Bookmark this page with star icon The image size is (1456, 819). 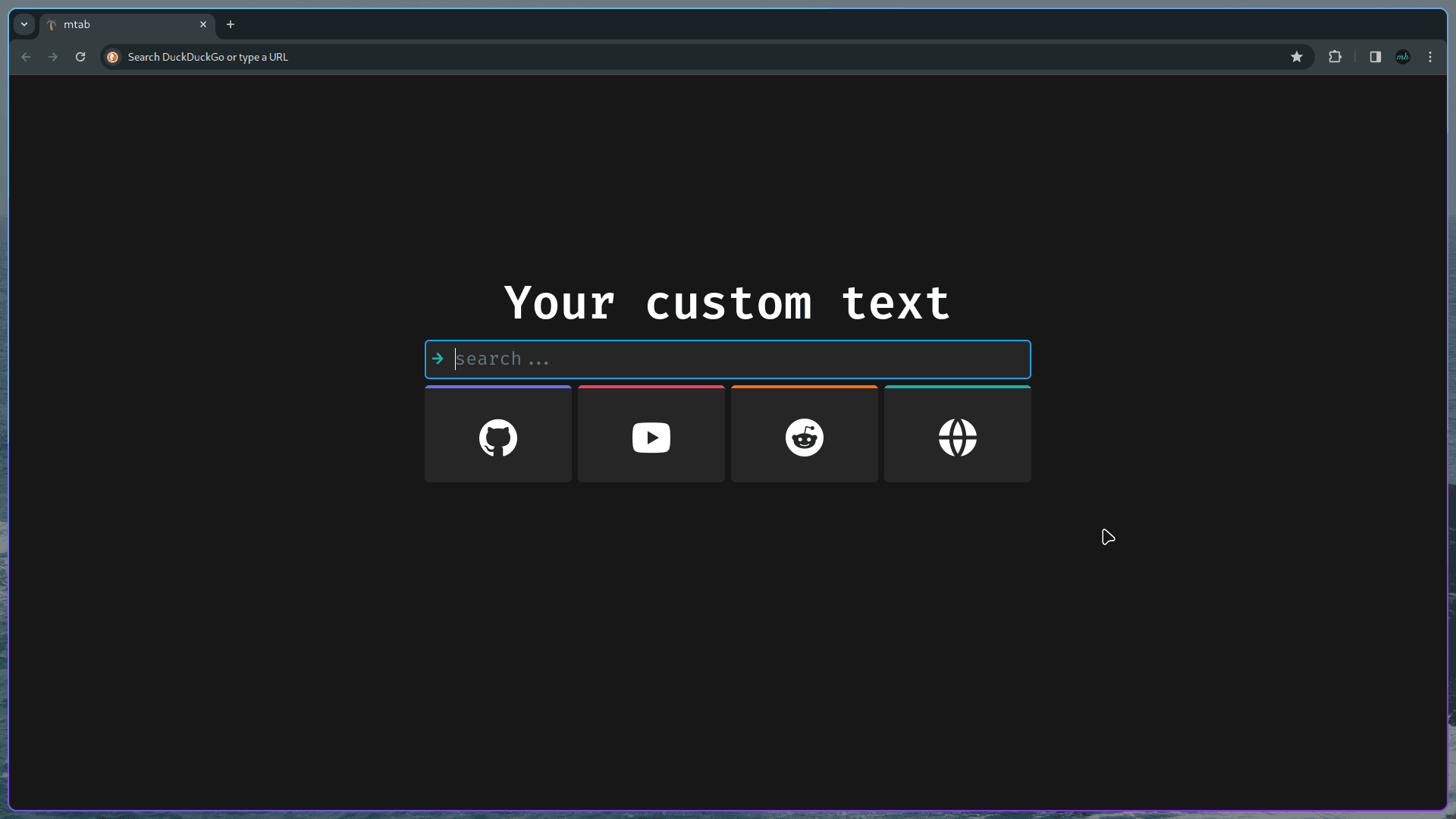point(1297,57)
